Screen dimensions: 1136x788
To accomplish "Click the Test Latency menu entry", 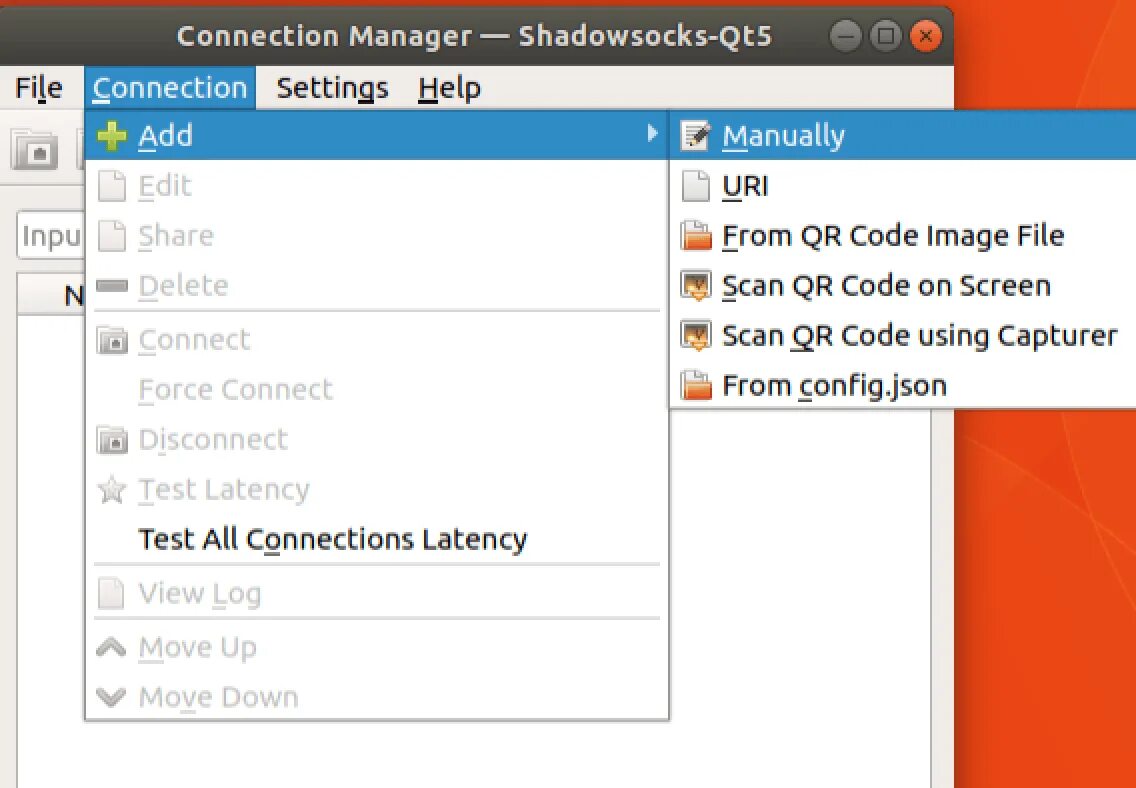I will [377, 490].
